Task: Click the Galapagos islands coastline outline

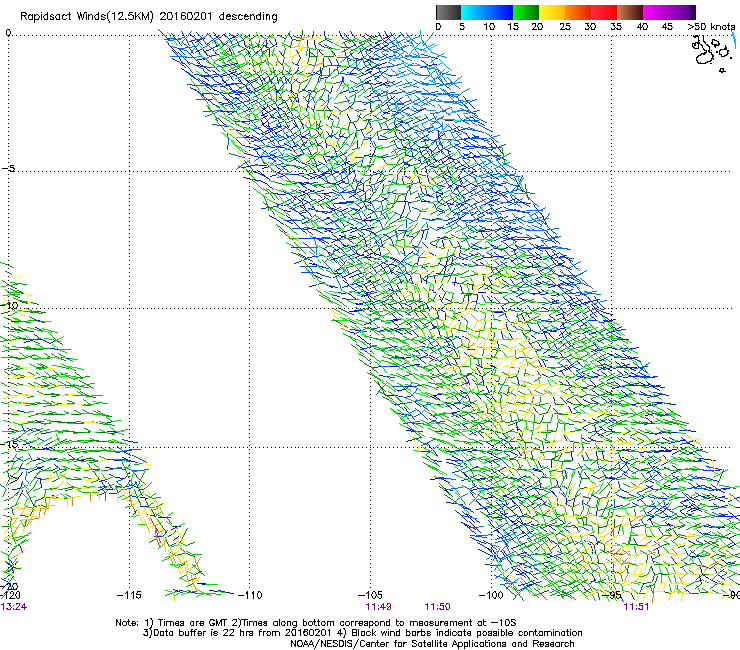Action: (x=711, y=53)
